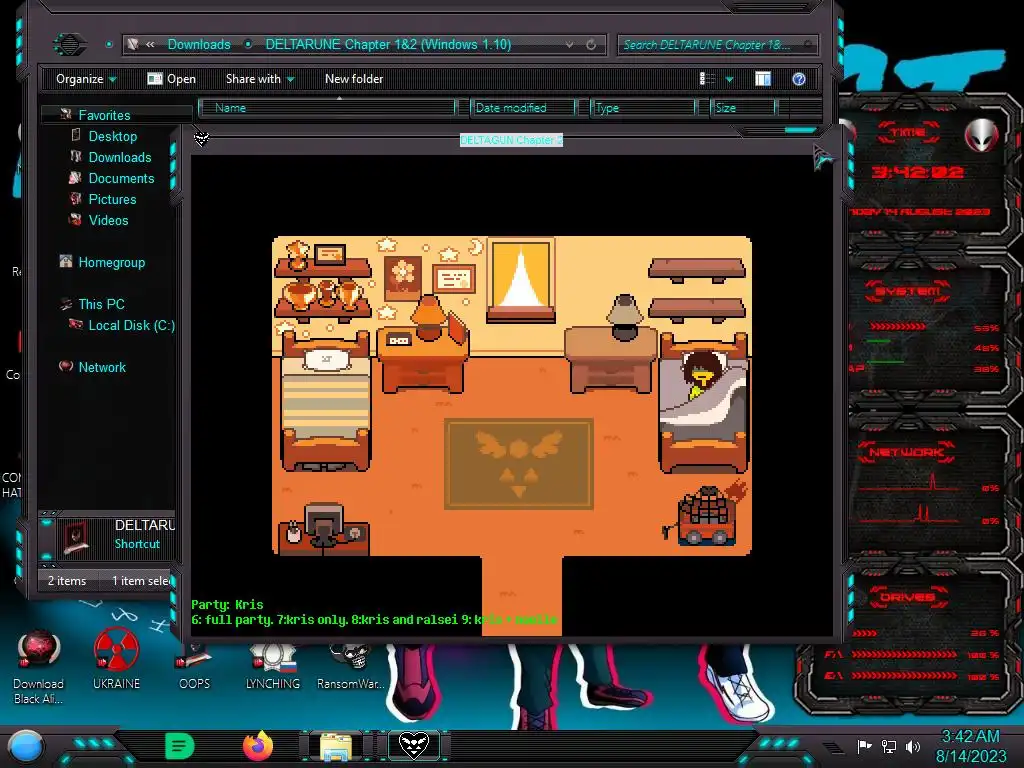Click the Homegroup sidebar icon
Image resolution: width=1024 pixels, height=768 pixels.
tap(65, 261)
